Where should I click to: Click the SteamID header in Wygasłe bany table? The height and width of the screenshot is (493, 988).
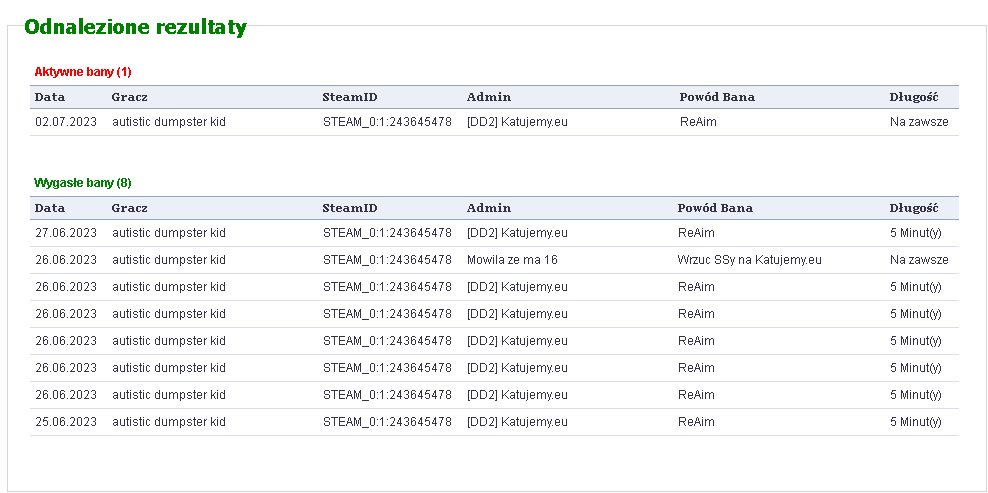tap(350, 208)
